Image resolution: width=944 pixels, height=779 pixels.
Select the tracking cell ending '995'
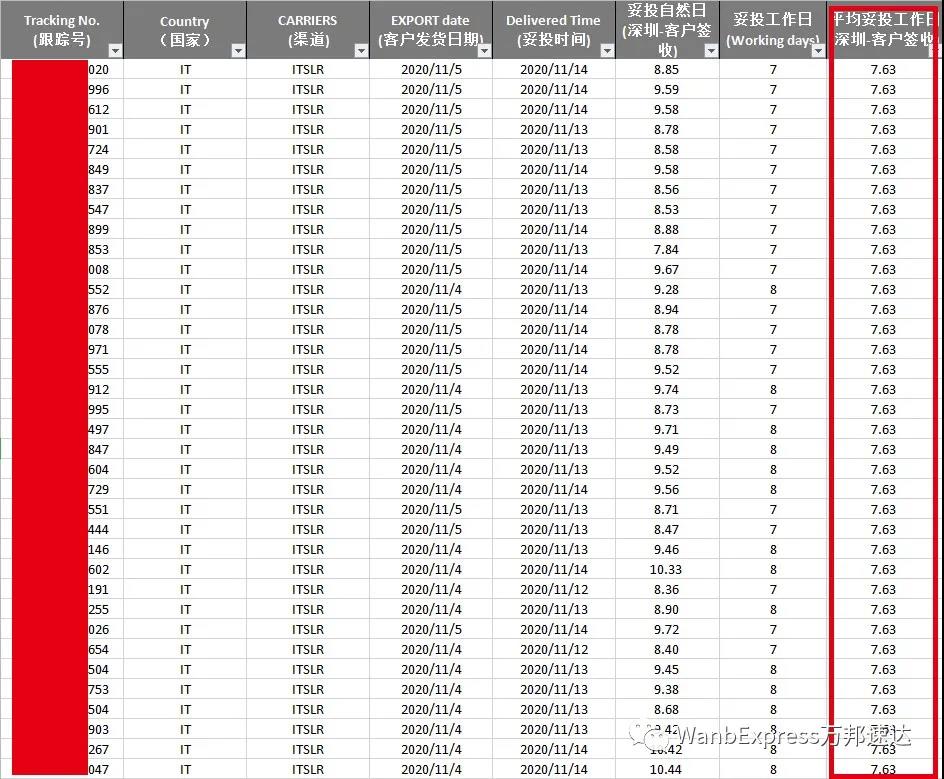pyautogui.click(x=61, y=409)
